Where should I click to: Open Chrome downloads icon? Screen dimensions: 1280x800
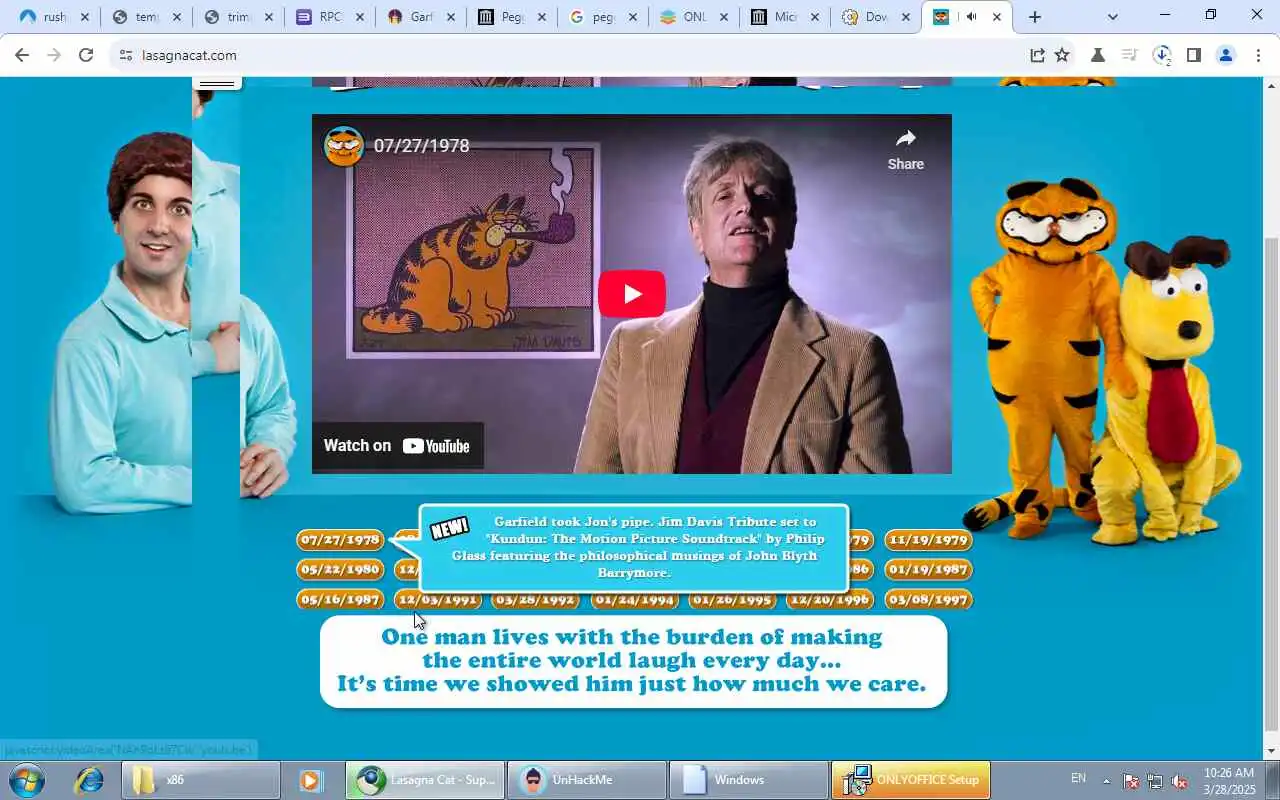pyautogui.click(x=1162, y=55)
